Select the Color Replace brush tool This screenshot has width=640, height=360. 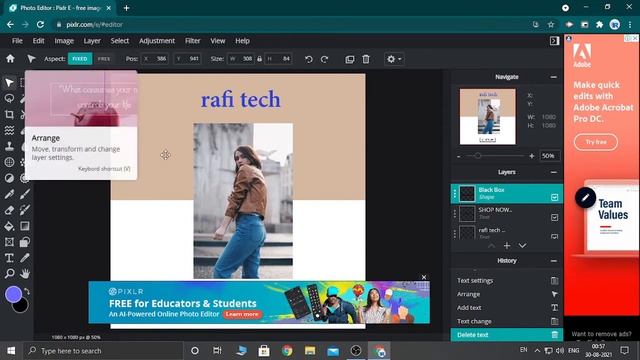pyautogui.click(x=25, y=210)
